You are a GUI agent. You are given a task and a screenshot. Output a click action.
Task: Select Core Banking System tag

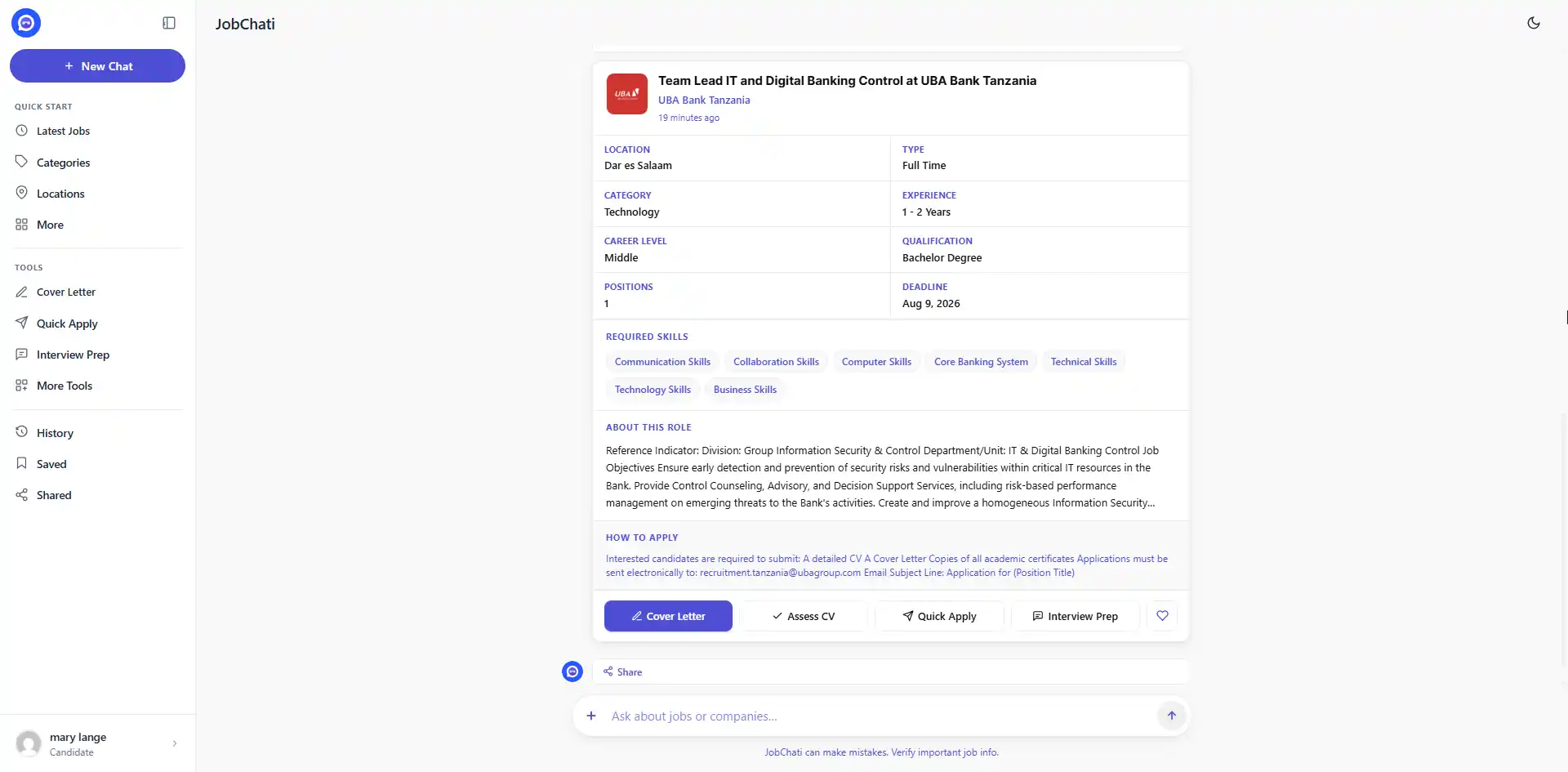(981, 362)
